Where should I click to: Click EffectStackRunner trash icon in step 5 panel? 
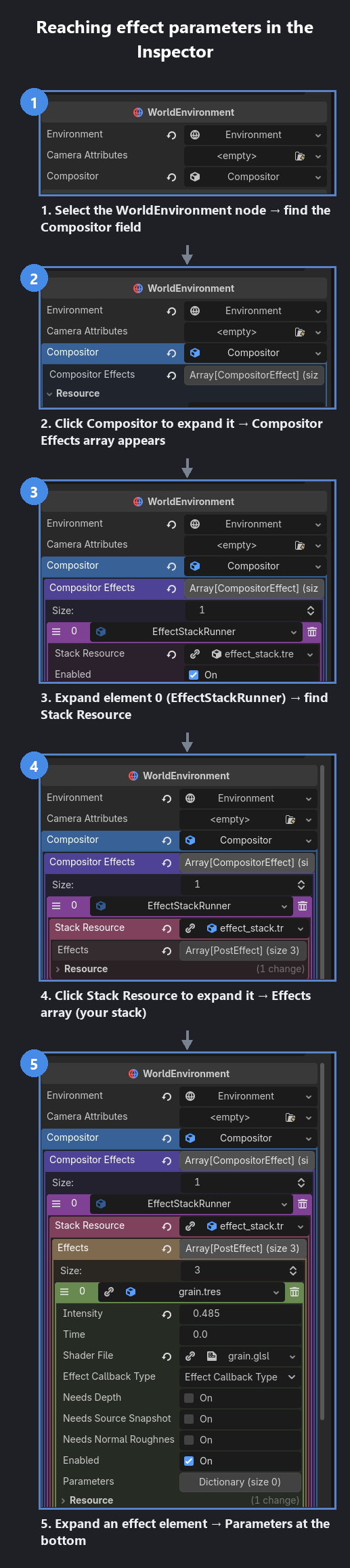point(303,1204)
